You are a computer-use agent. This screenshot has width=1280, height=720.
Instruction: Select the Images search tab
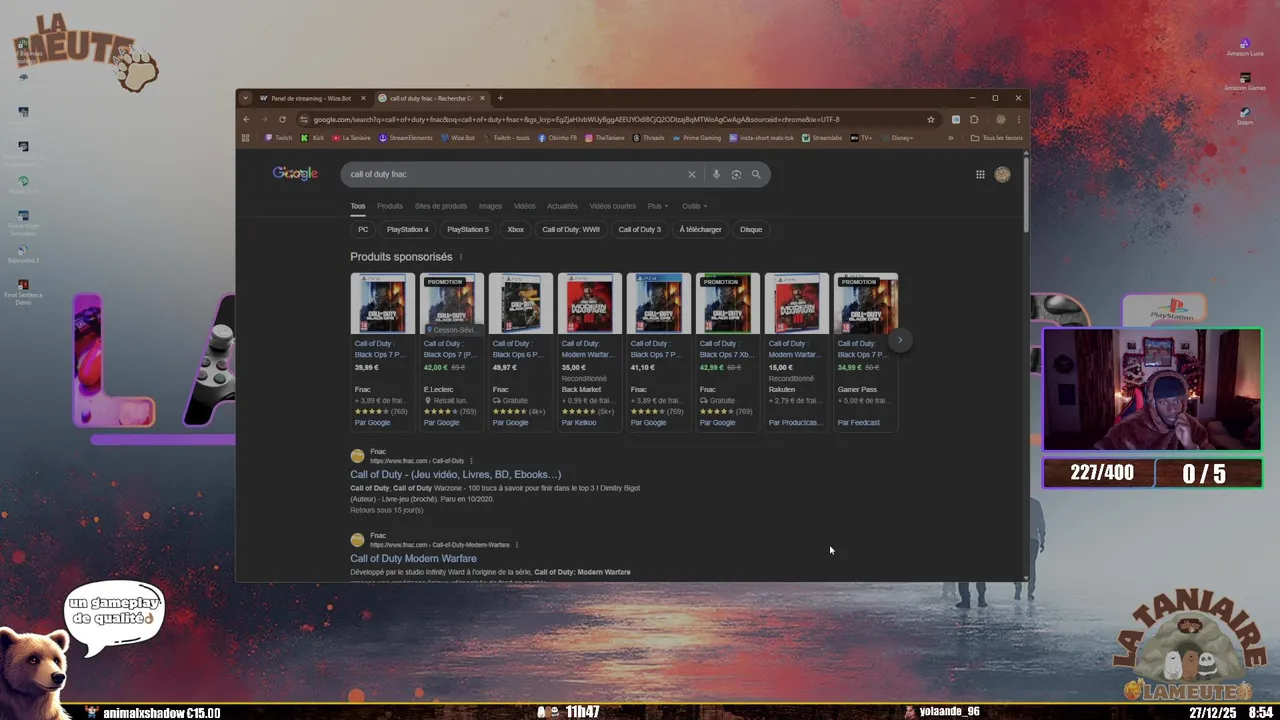coord(490,206)
